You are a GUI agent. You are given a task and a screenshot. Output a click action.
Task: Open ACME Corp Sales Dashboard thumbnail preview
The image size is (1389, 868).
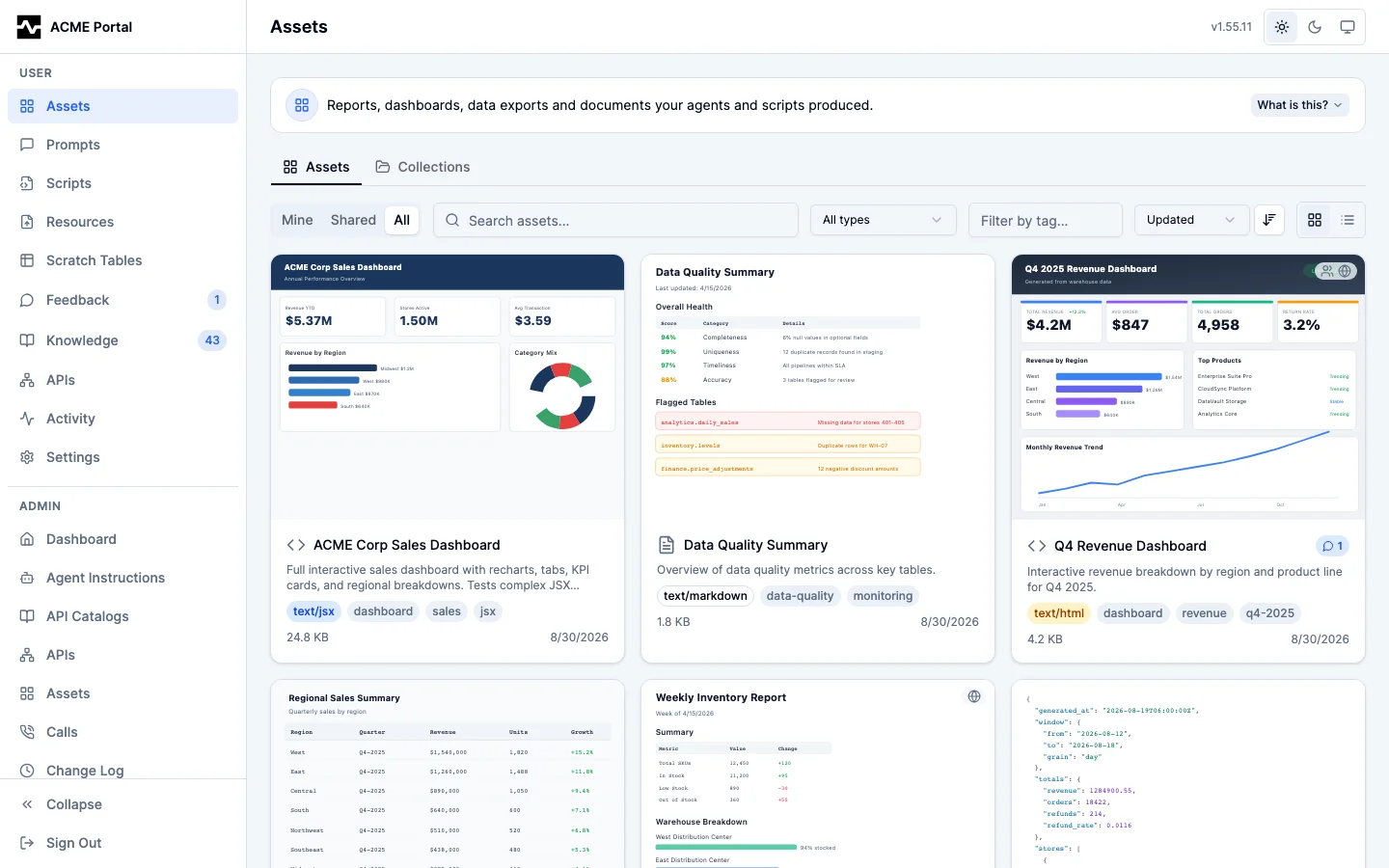[448, 387]
